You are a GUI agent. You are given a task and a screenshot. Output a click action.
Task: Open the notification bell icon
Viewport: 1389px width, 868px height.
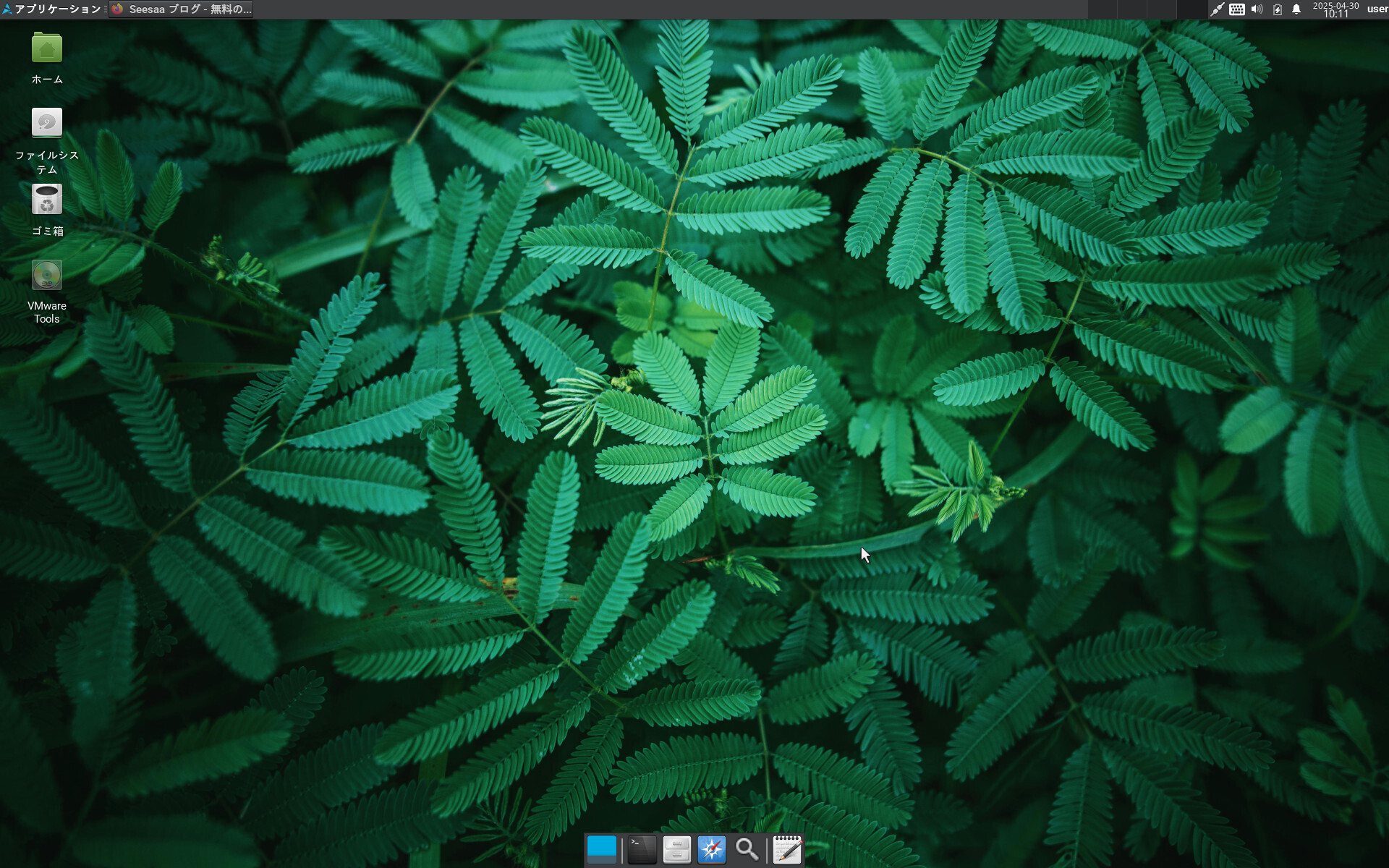click(1297, 9)
